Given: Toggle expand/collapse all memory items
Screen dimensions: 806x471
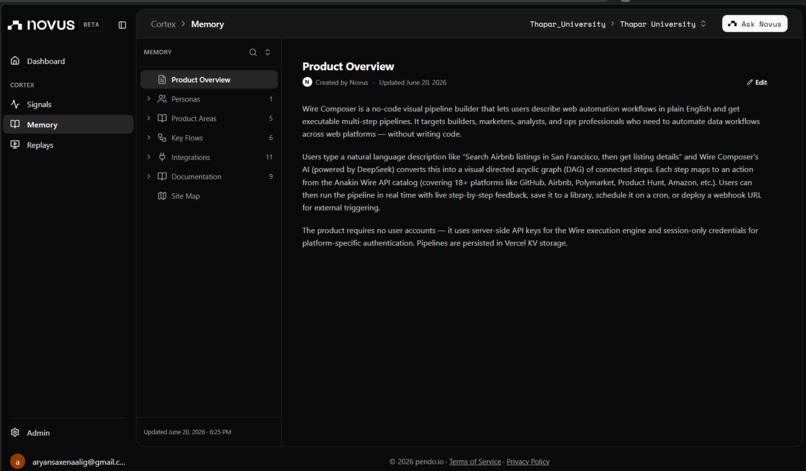Looking at the screenshot, I should 267,52.
